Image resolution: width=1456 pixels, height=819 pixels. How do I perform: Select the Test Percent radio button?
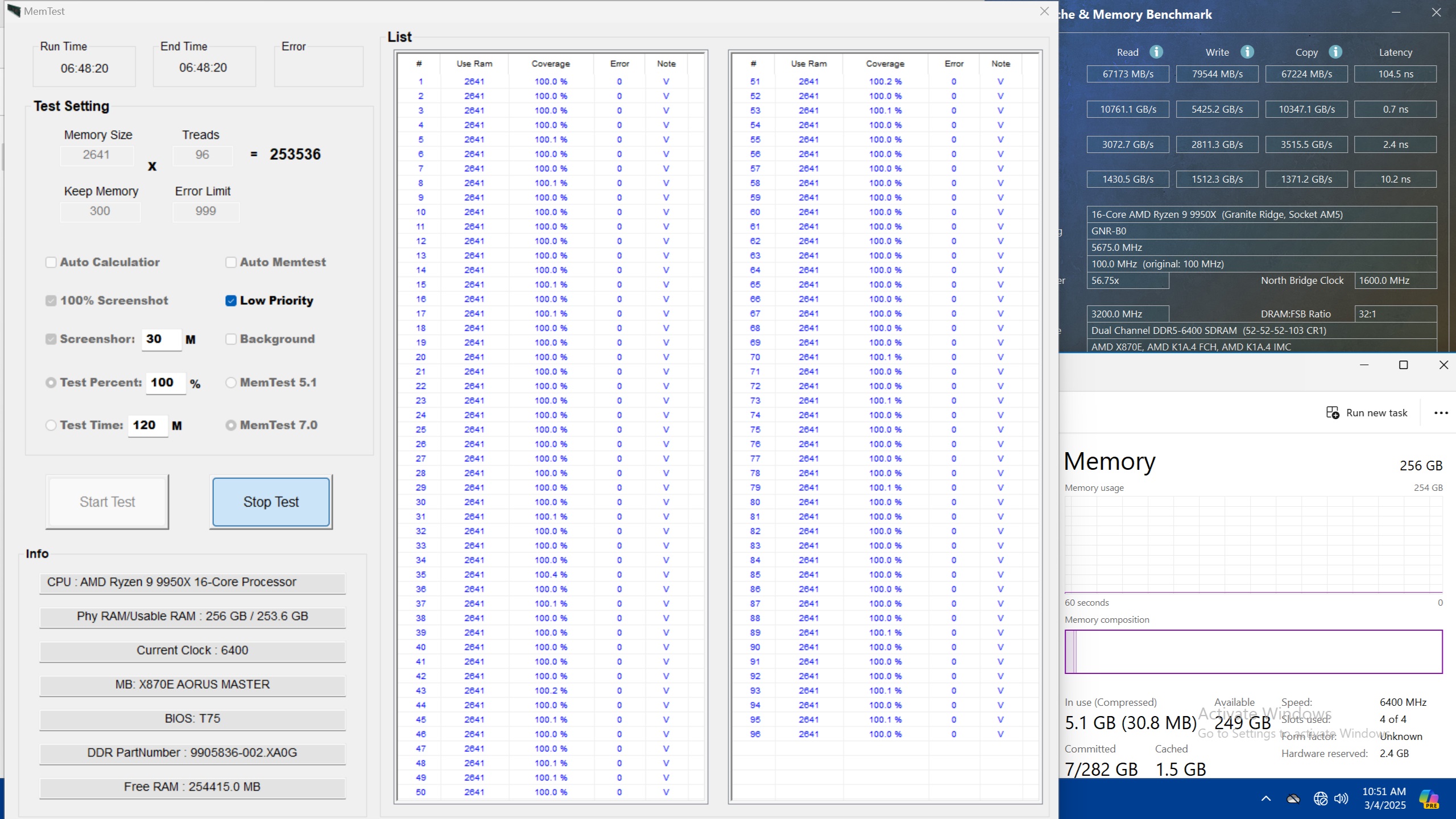tap(51, 383)
